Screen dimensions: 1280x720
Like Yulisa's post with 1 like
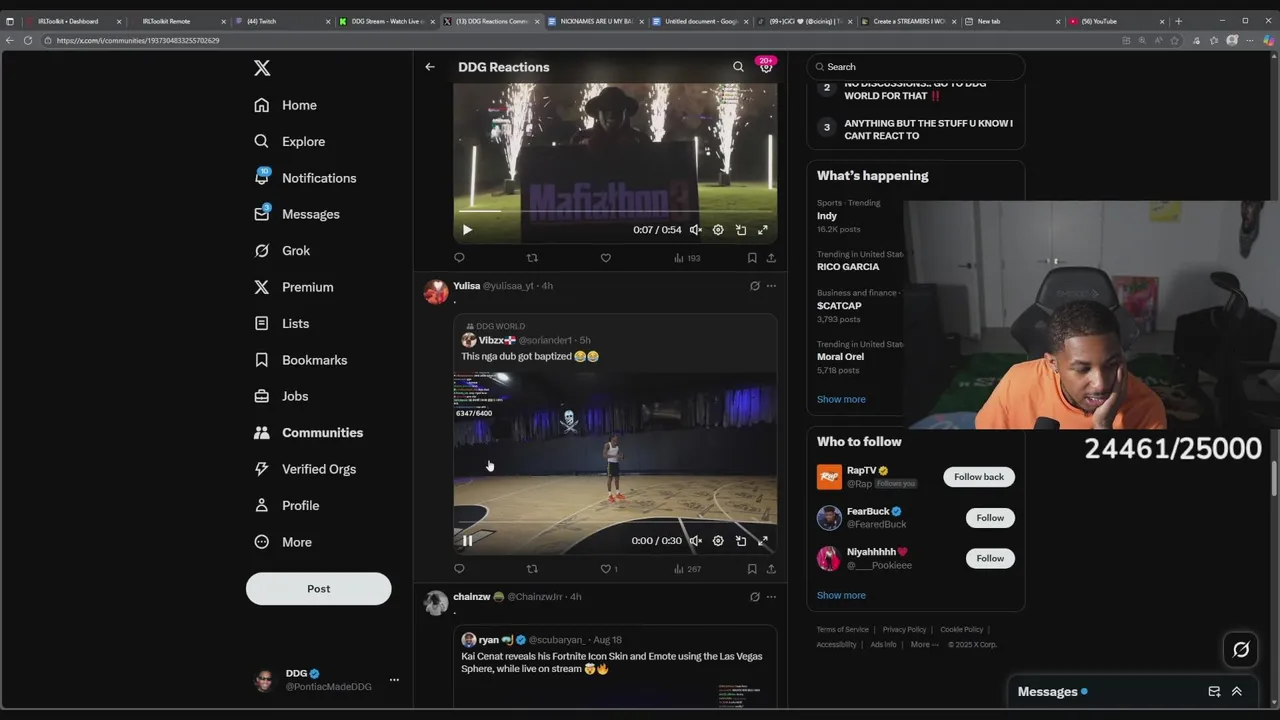tap(608, 569)
